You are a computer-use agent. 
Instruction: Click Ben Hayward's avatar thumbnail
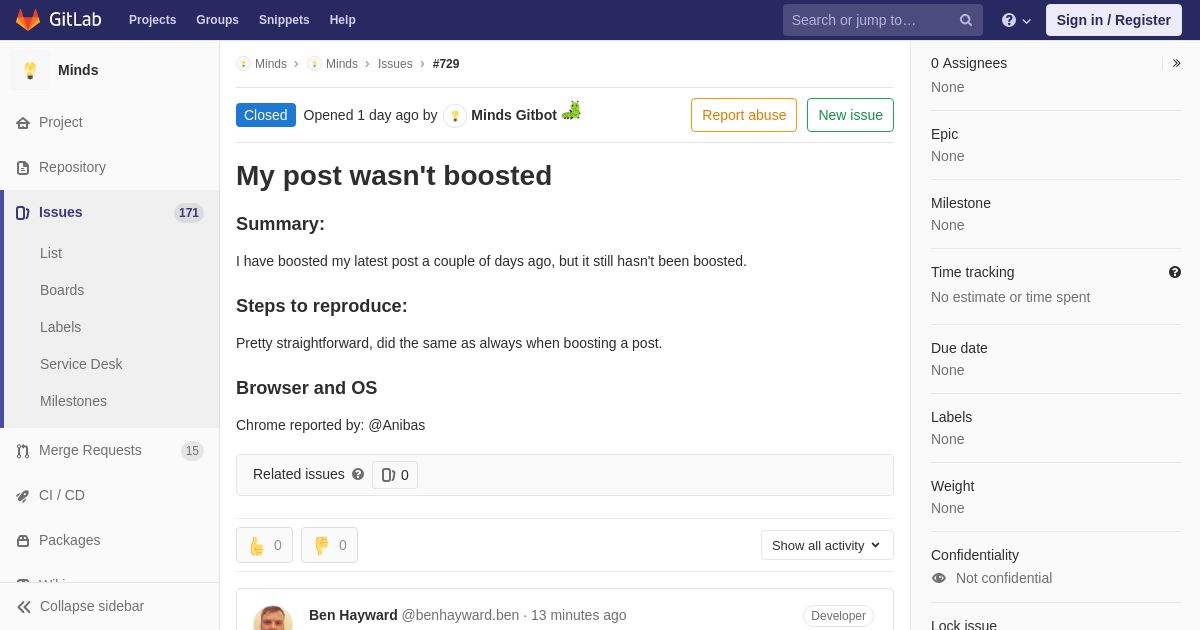click(273, 618)
